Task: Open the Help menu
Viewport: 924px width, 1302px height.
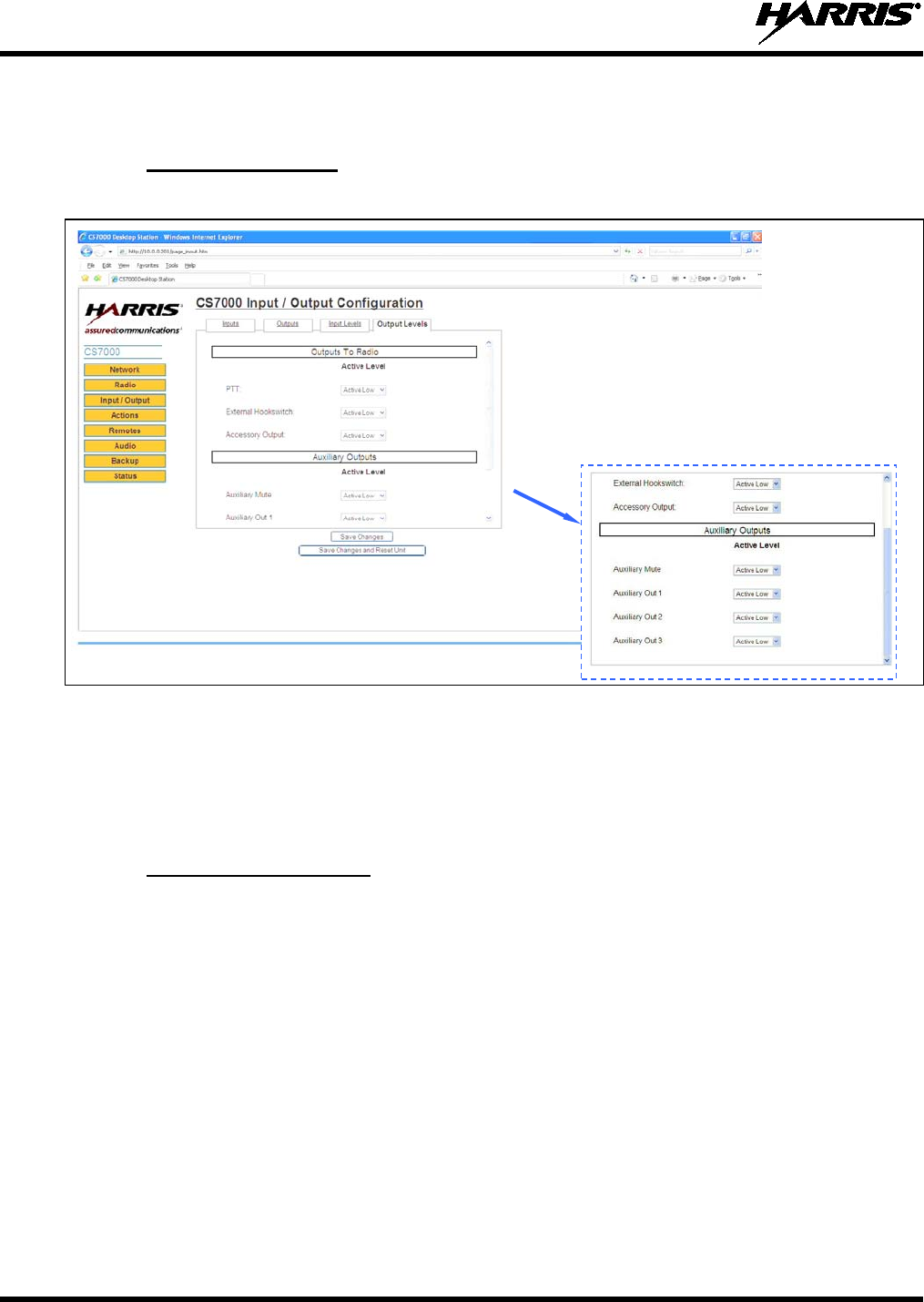Action: (190, 266)
